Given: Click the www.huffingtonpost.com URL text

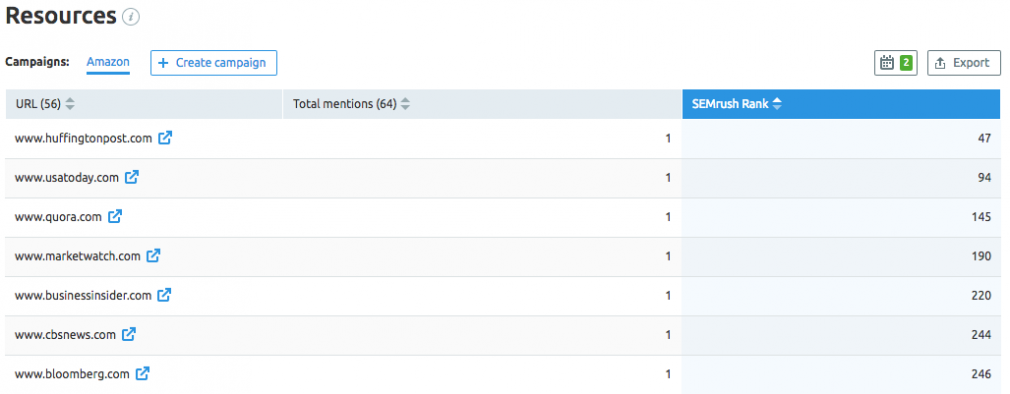Looking at the screenshot, I should click(x=84, y=138).
